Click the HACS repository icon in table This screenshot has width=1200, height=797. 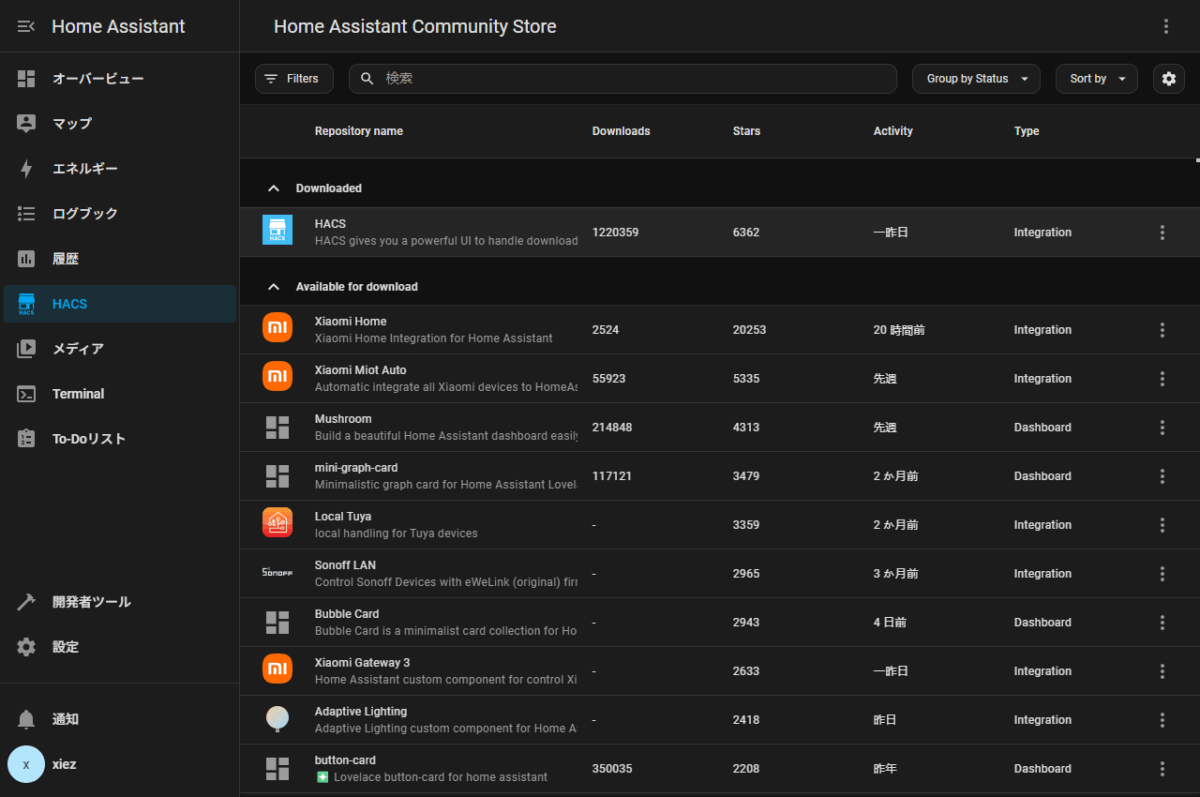[277, 231]
